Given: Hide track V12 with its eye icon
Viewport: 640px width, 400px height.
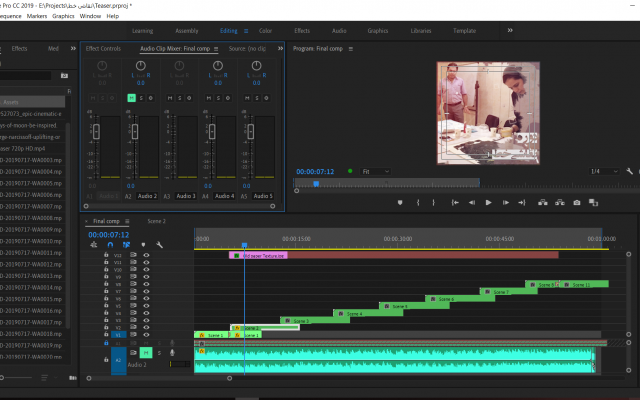Looking at the screenshot, I should [x=146, y=255].
